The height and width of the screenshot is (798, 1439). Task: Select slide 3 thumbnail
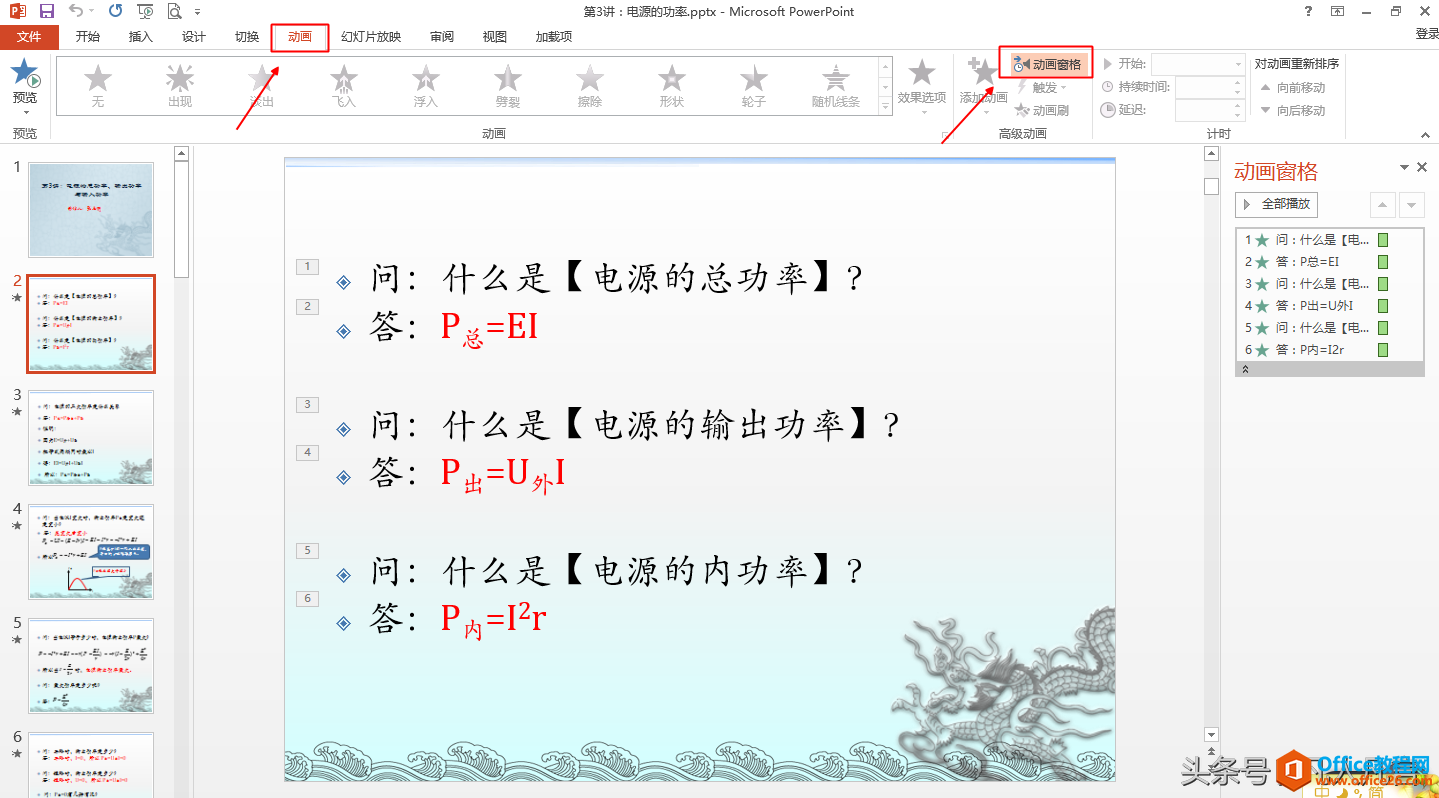[91, 438]
